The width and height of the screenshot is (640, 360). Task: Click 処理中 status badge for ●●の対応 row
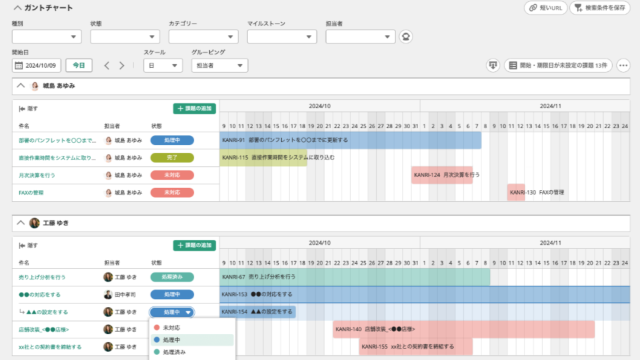point(172,295)
